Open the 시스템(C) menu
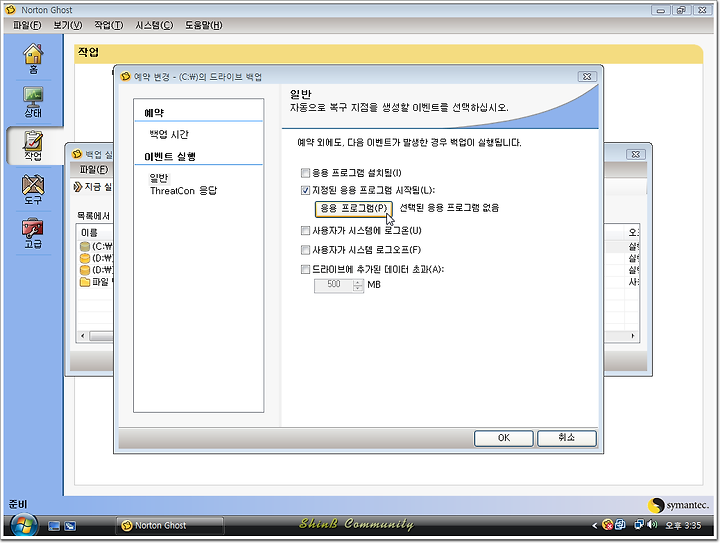The width and height of the screenshot is (720, 543). (x=154, y=25)
